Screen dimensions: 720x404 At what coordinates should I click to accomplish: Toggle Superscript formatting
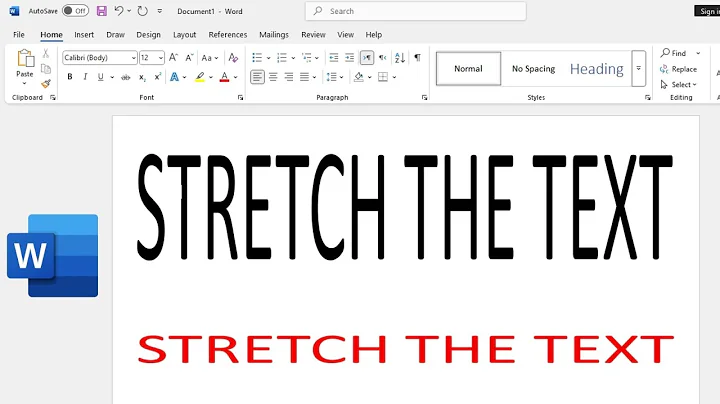tap(158, 77)
